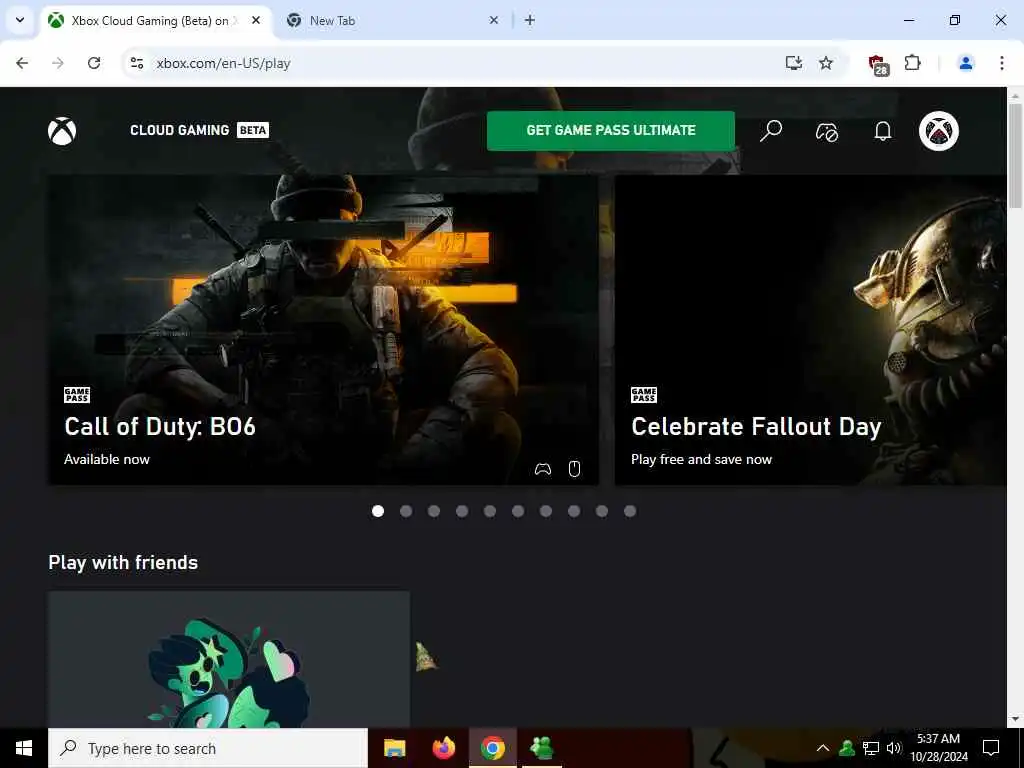Click the network icon in system tray
This screenshot has height=768, width=1024.
[871, 748]
